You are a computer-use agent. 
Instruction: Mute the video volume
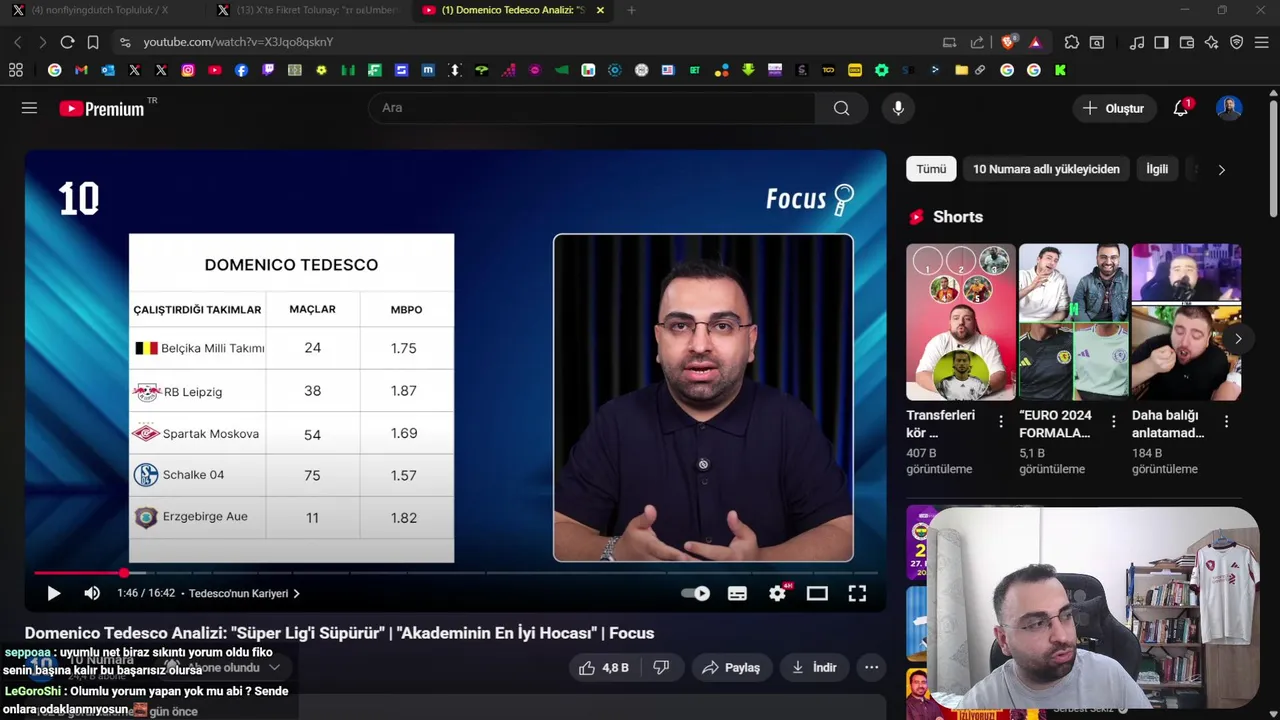pyautogui.click(x=92, y=593)
